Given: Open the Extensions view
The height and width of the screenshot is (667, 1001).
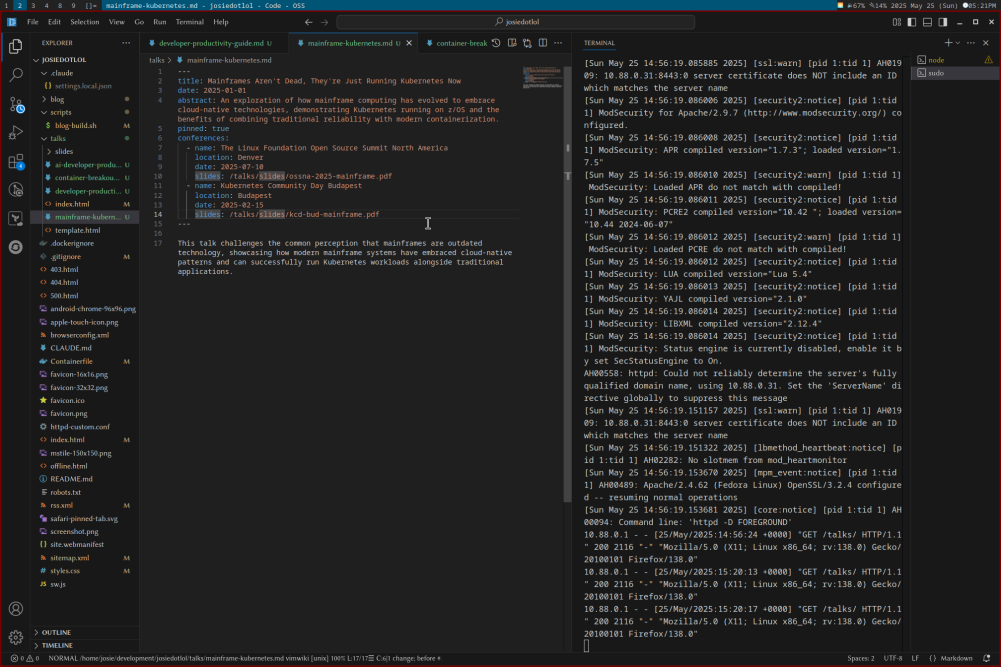Looking at the screenshot, I should [x=16, y=161].
